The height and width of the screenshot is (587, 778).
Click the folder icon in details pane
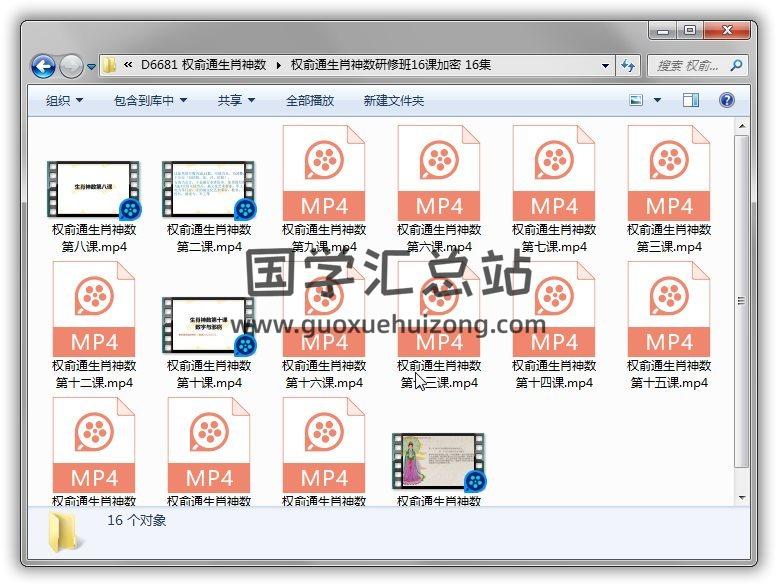coord(64,533)
